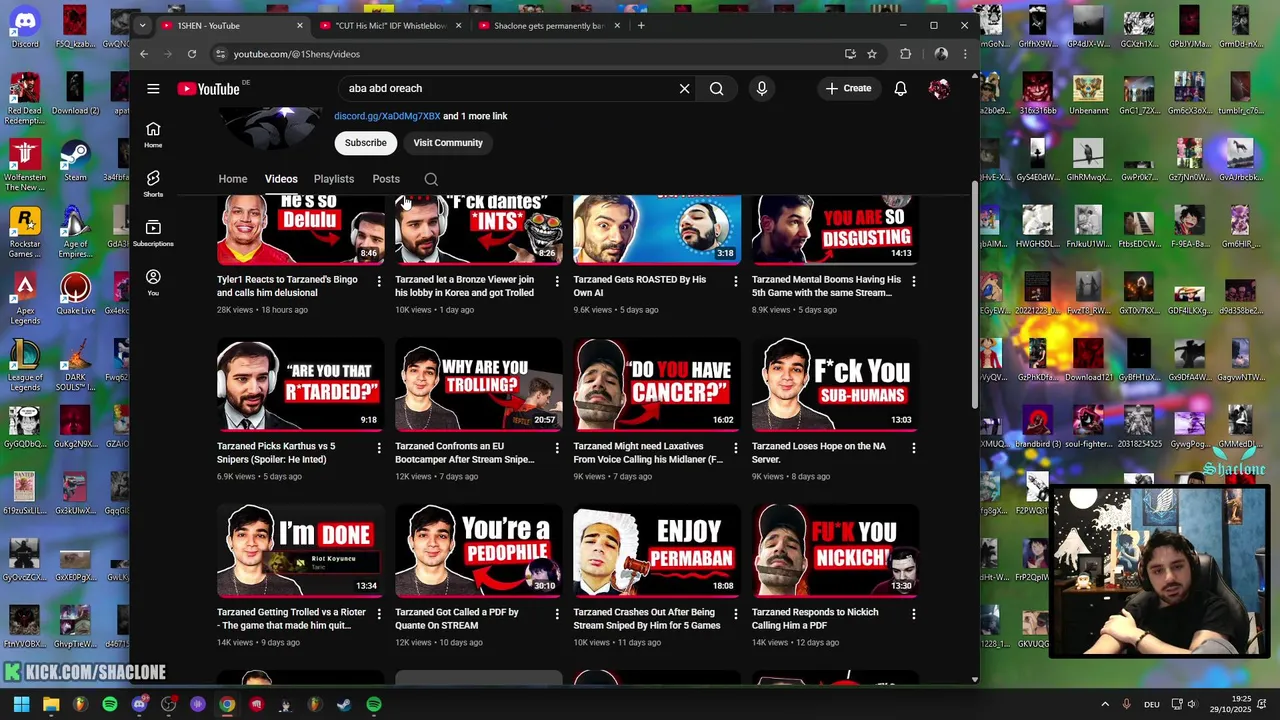Screen dimensions: 1280x720
Task: Open options for EU Bootcamper video
Action: click(x=557, y=448)
